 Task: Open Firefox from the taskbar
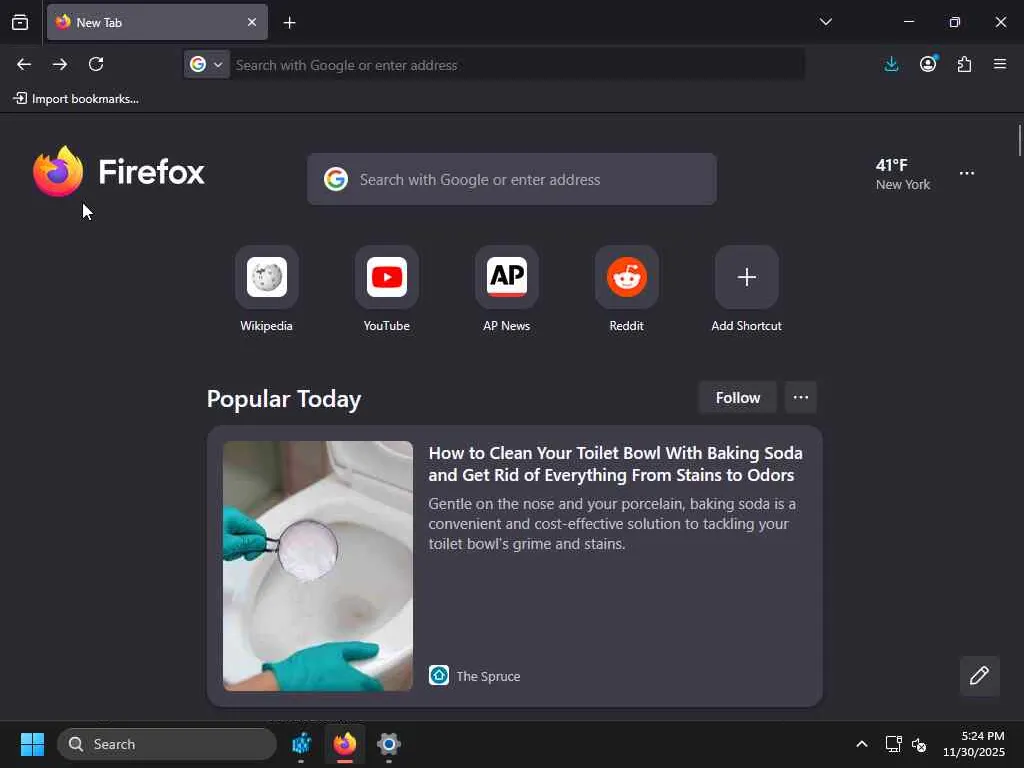(x=345, y=744)
